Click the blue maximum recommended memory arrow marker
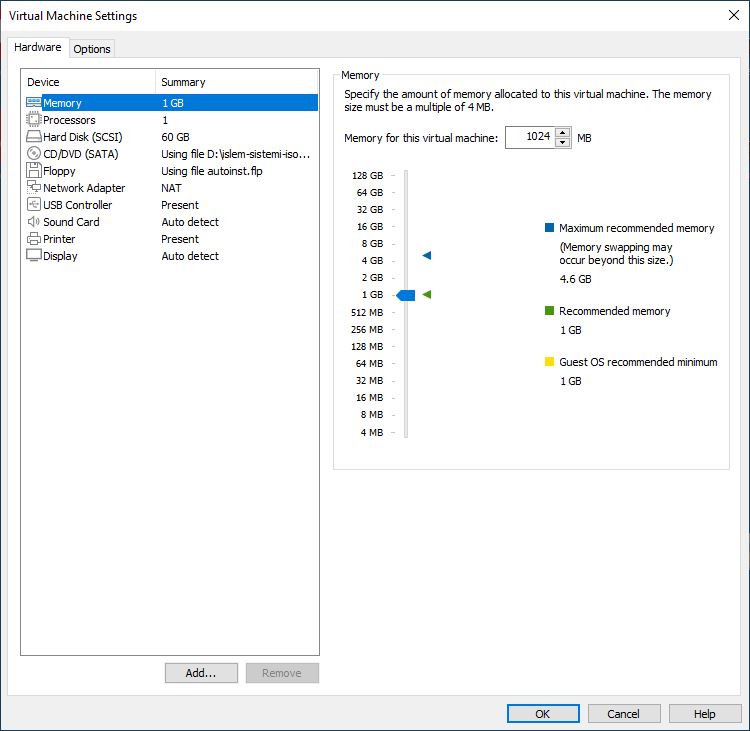Screen dimensions: 750x731 pos(427,255)
